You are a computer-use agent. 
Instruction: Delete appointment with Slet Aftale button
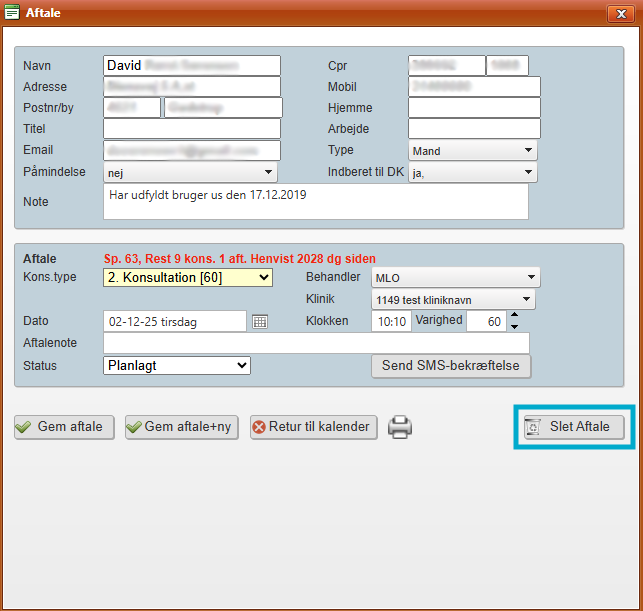tap(573, 427)
